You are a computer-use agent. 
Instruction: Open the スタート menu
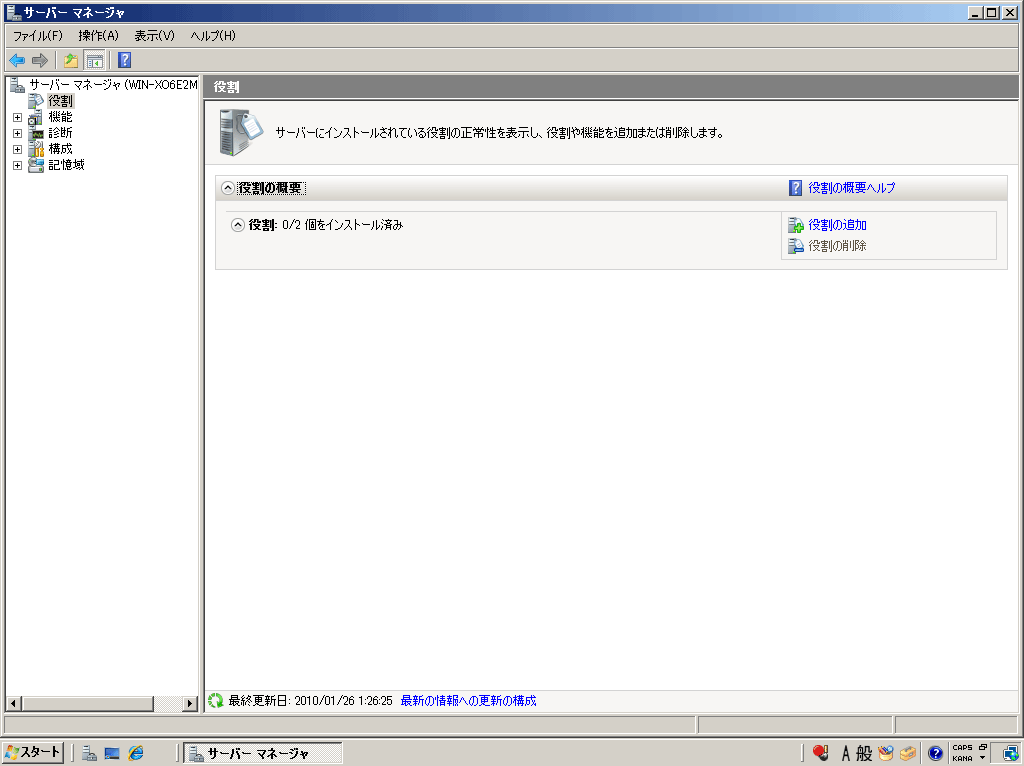pyautogui.click(x=33, y=752)
